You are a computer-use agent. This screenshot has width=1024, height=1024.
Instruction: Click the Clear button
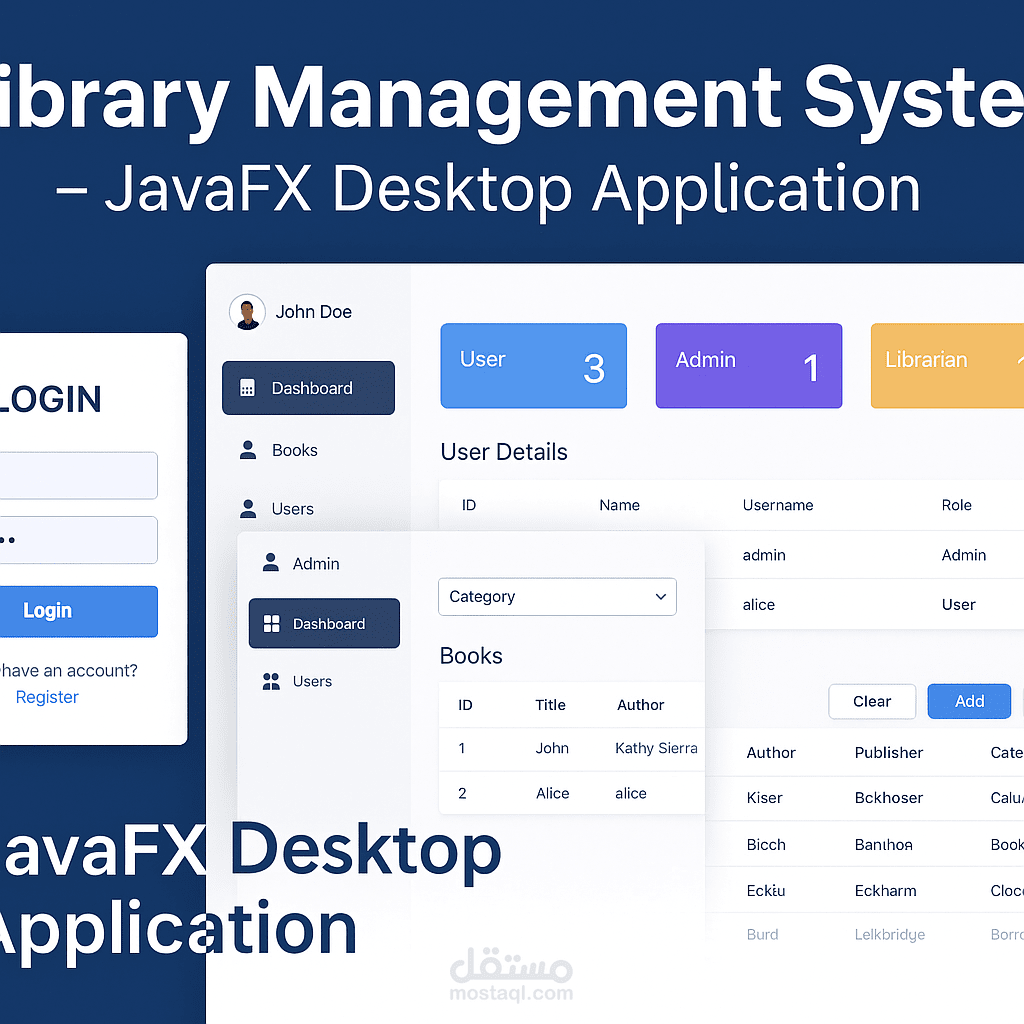(872, 701)
